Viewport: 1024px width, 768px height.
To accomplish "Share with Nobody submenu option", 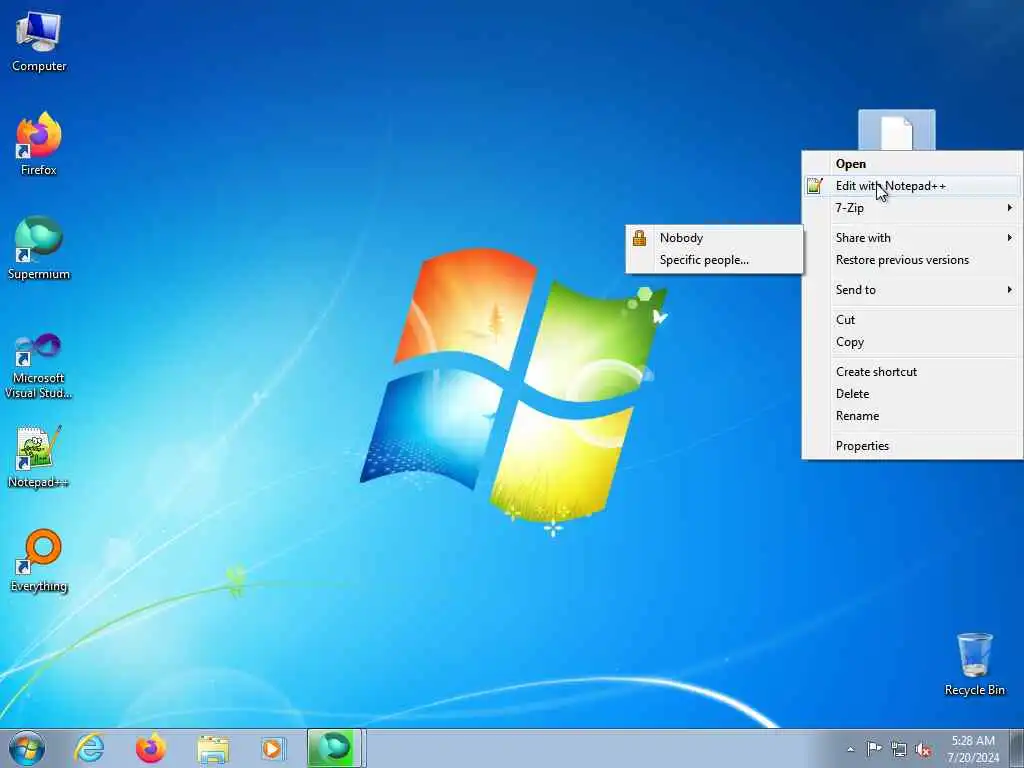I will [x=714, y=238].
